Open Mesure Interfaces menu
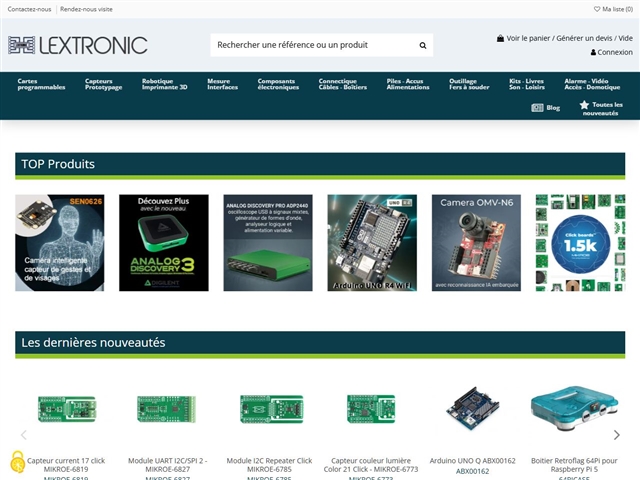 coord(222,84)
